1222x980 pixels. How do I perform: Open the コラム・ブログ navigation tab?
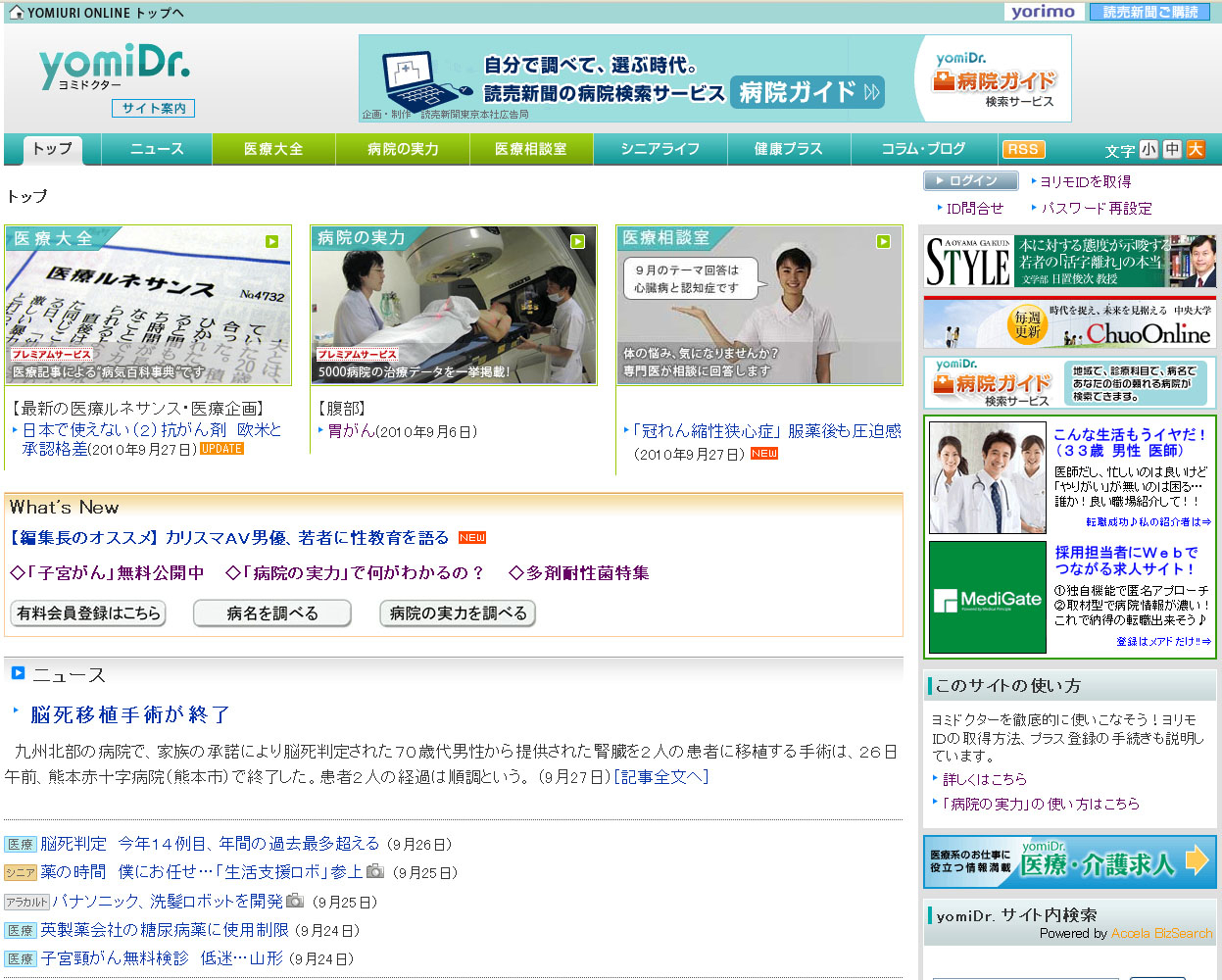[x=923, y=149]
